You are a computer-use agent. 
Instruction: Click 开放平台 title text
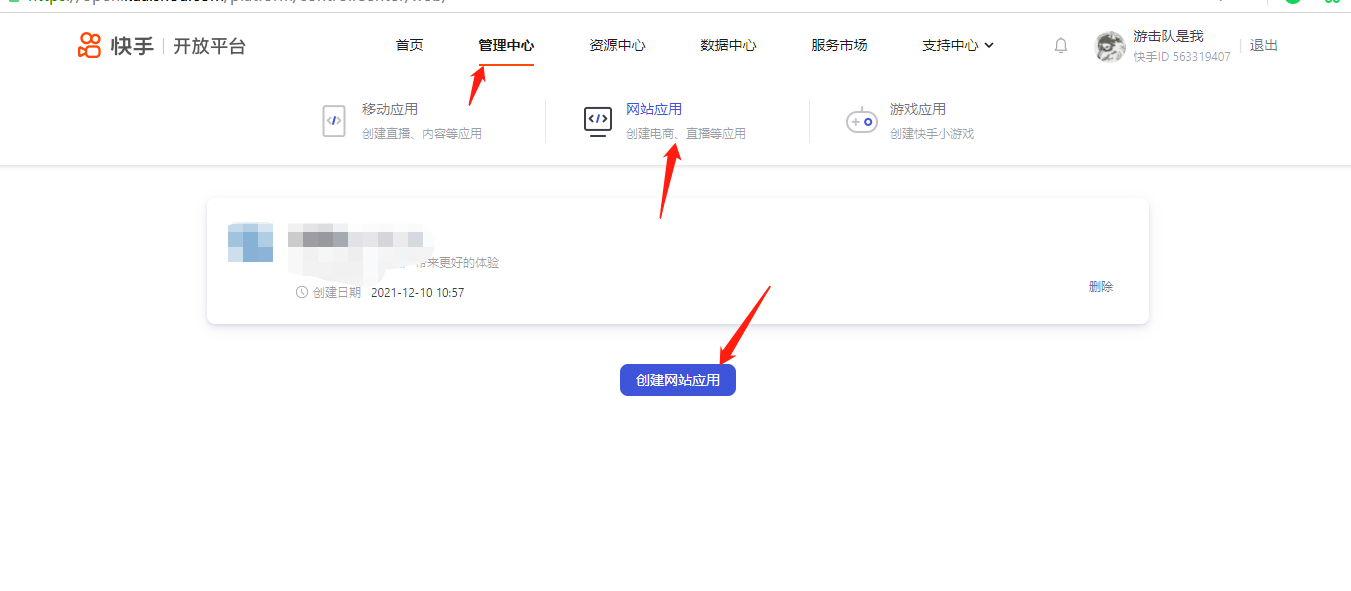pos(209,46)
